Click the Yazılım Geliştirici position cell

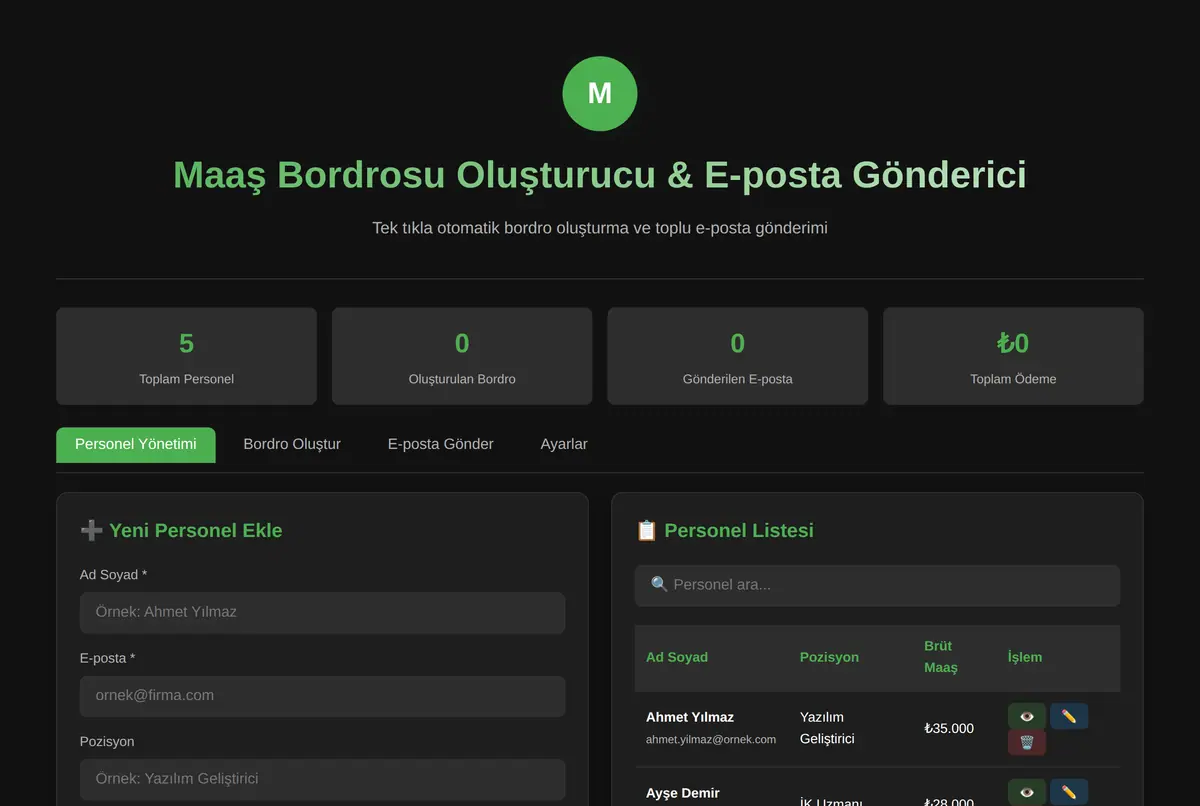point(828,728)
